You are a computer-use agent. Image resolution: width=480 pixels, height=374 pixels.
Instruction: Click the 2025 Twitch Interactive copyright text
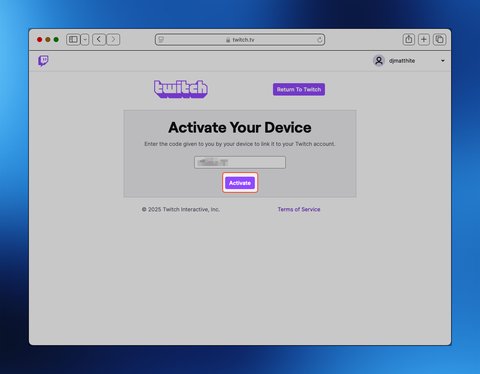pos(181,209)
